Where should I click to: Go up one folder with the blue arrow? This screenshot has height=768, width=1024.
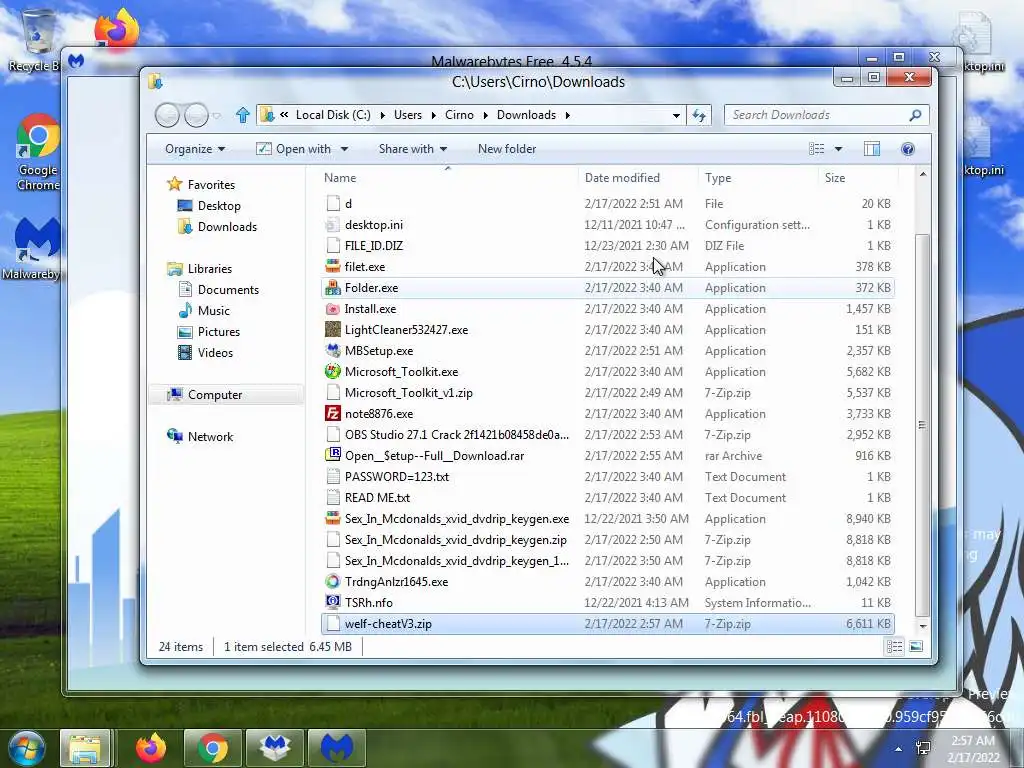(242, 115)
